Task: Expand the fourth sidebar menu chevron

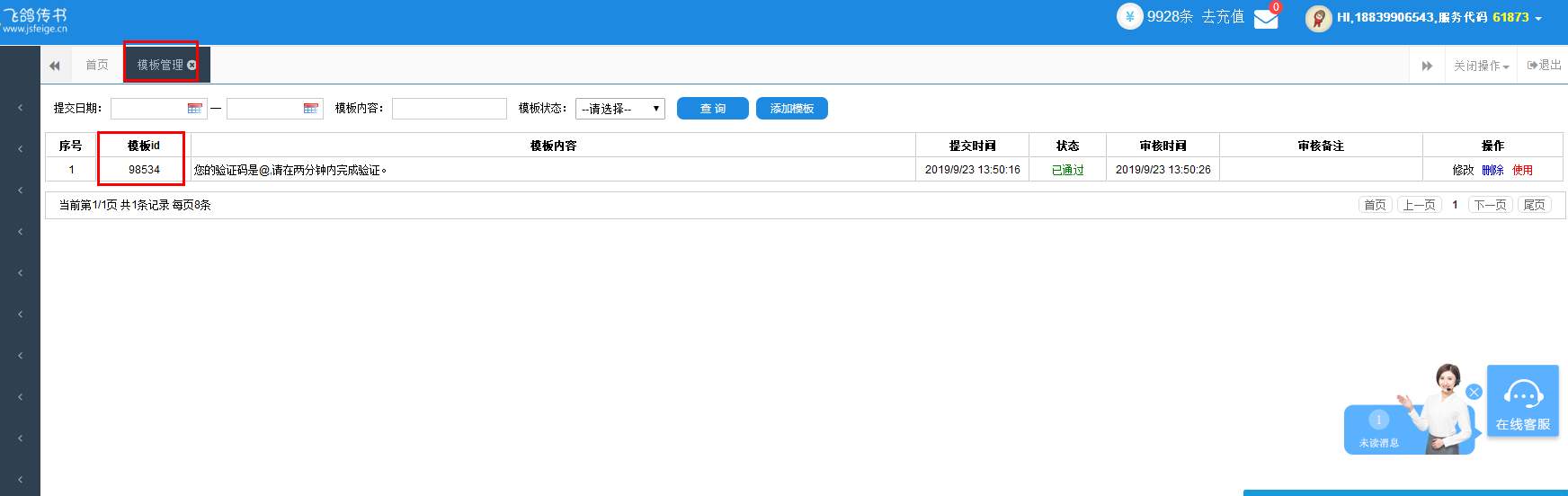Action: [x=20, y=232]
